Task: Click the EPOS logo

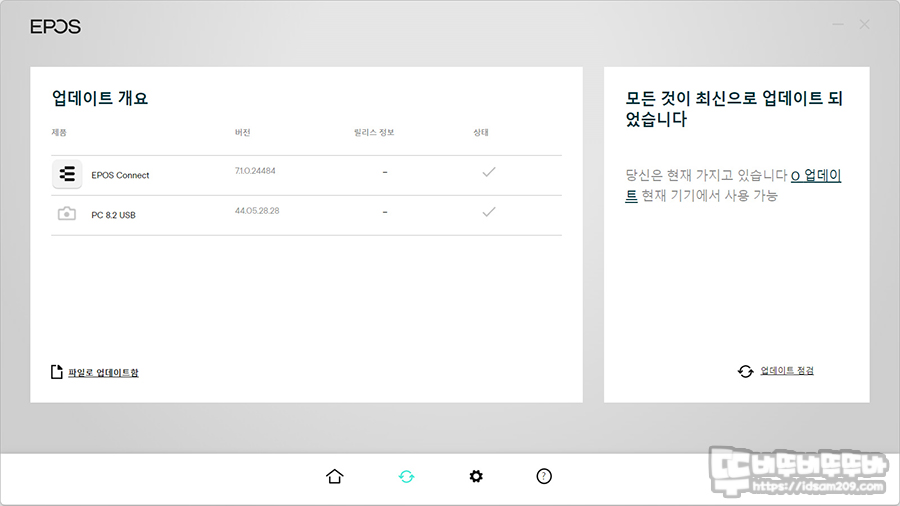Action: point(56,26)
